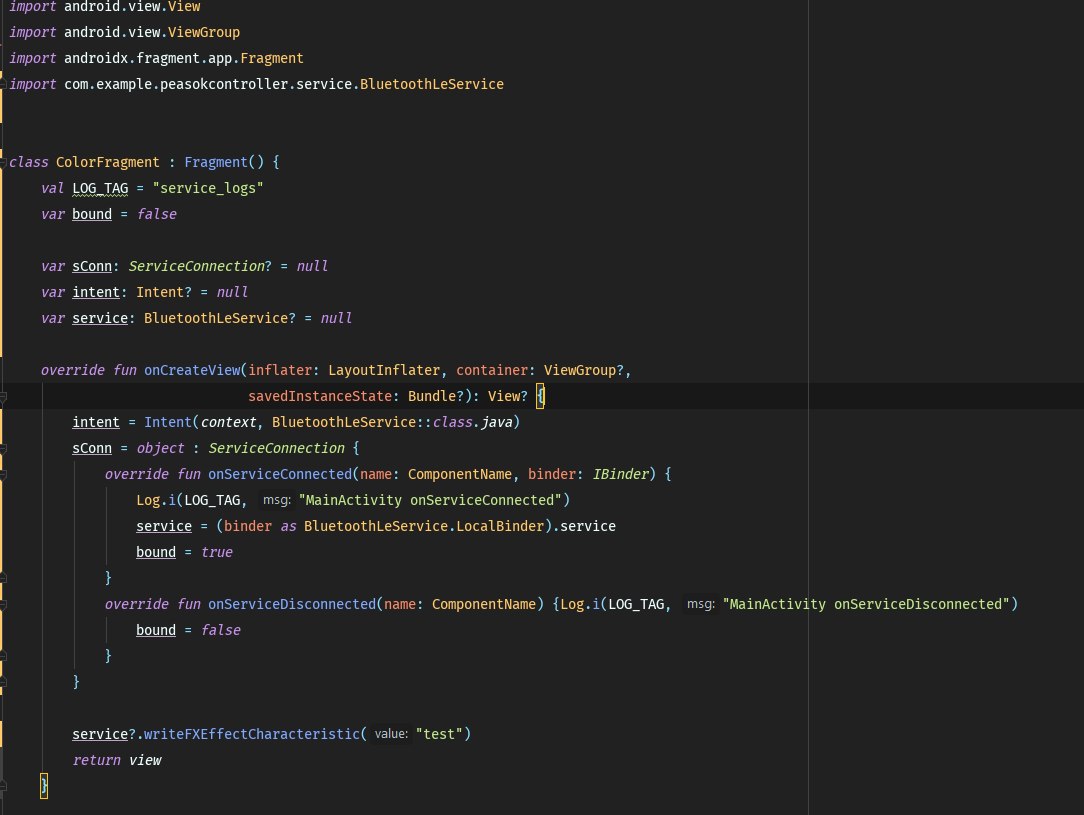Click 'ComponentName' type in onServiceConnected
Viewport: 1084px width, 815px height.
[x=460, y=475]
